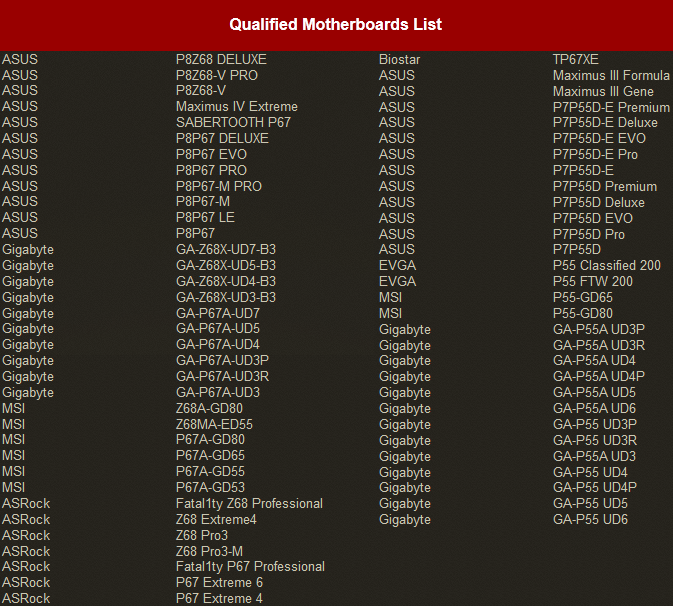Select P8P67-M PRO model text
The width and height of the screenshot is (673, 606).
click(219, 186)
